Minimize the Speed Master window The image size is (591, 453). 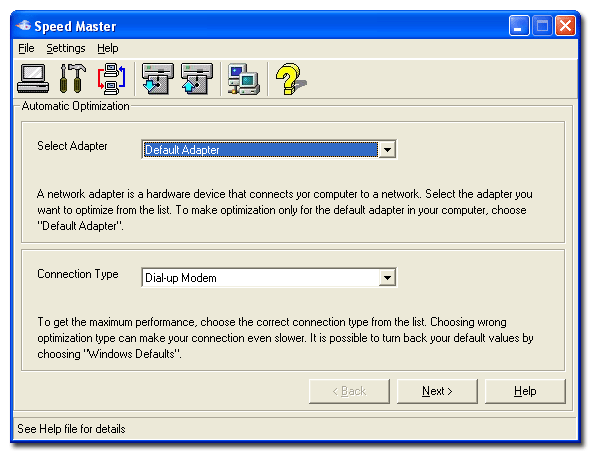point(519,26)
